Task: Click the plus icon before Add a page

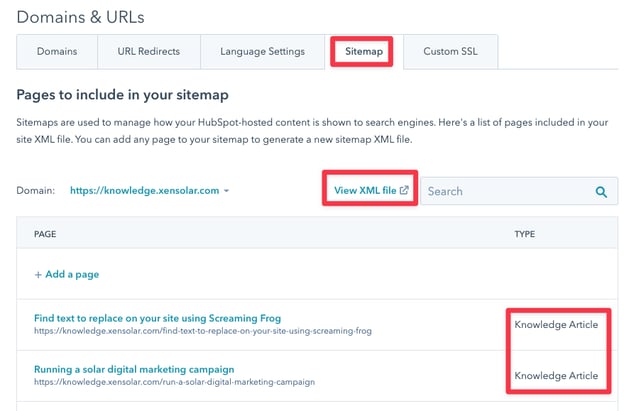Action: 38,274
